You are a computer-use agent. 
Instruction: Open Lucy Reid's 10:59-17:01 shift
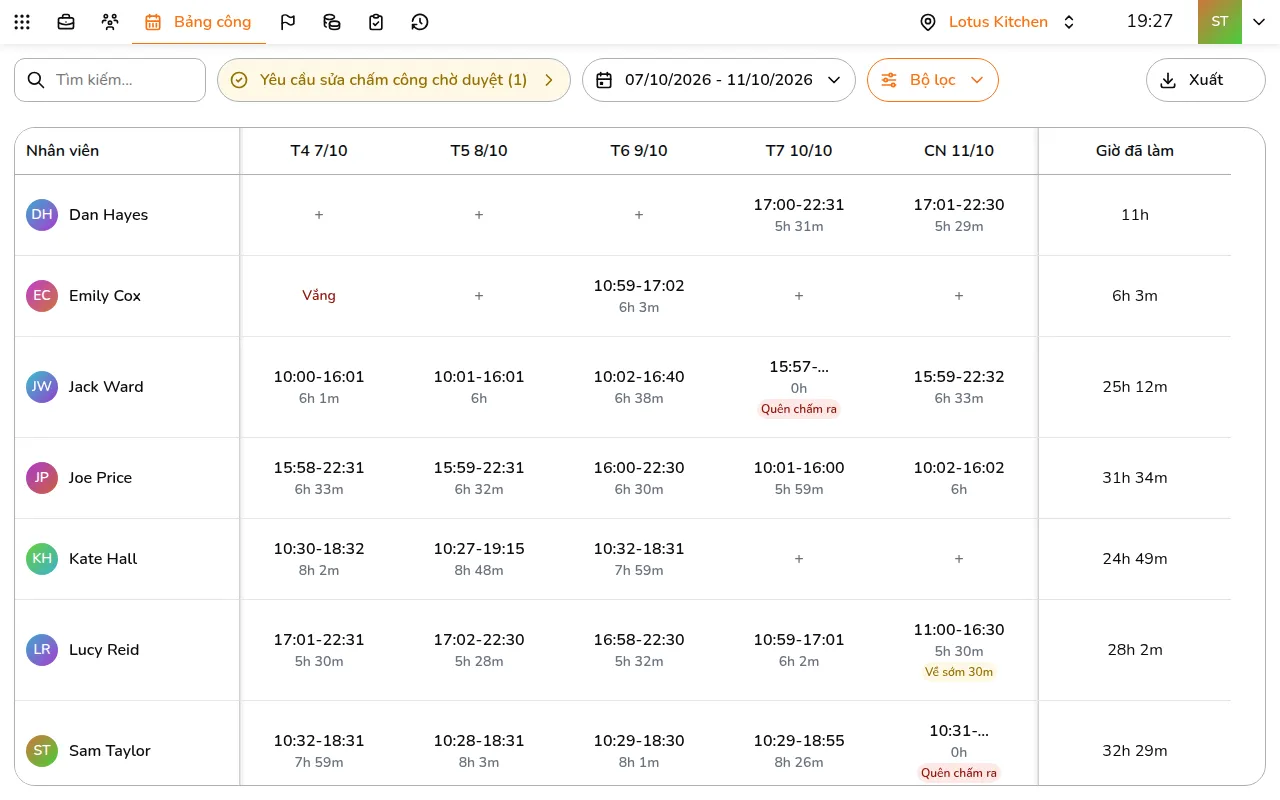(x=799, y=650)
